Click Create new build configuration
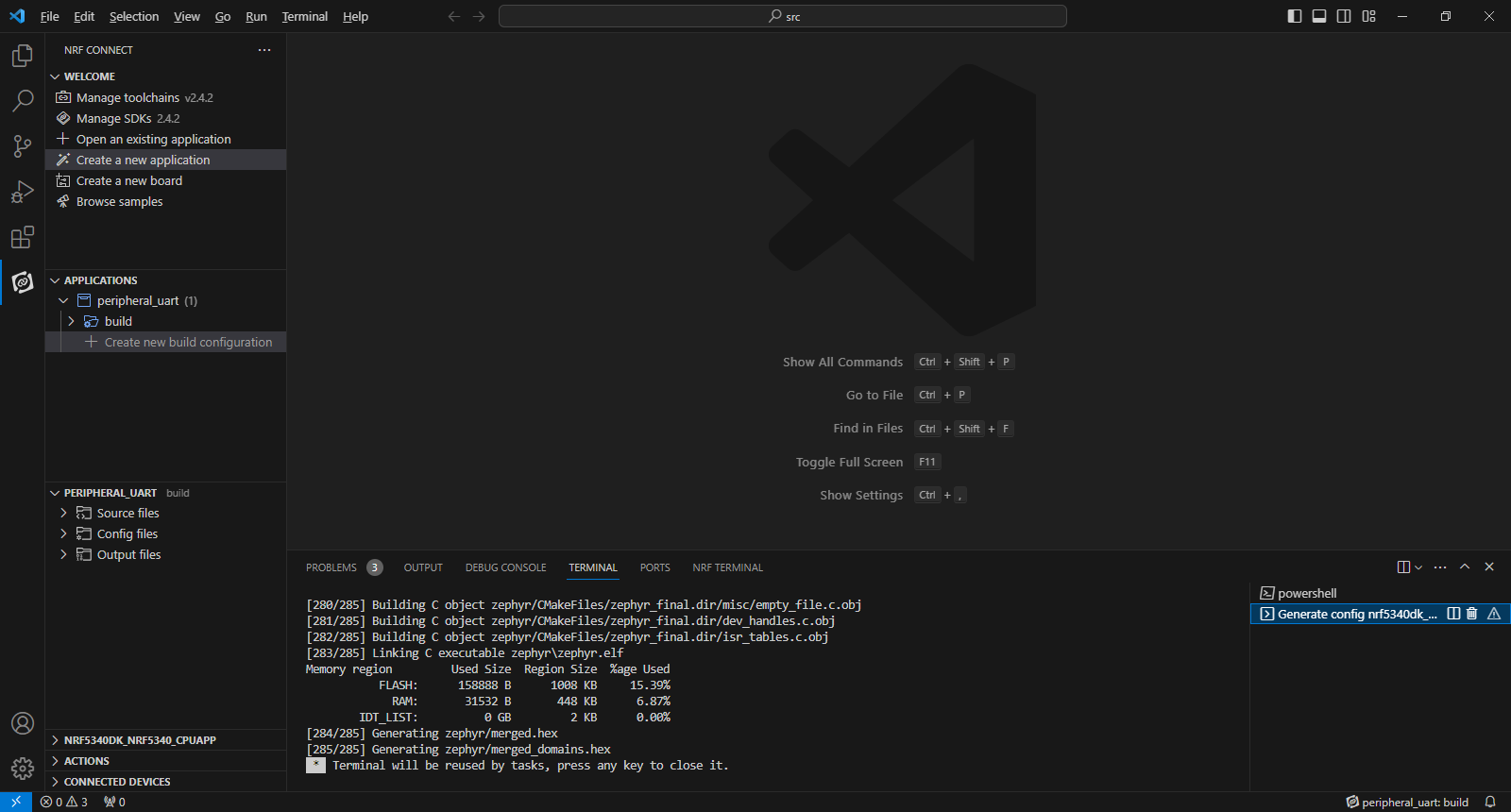 tap(188, 342)
